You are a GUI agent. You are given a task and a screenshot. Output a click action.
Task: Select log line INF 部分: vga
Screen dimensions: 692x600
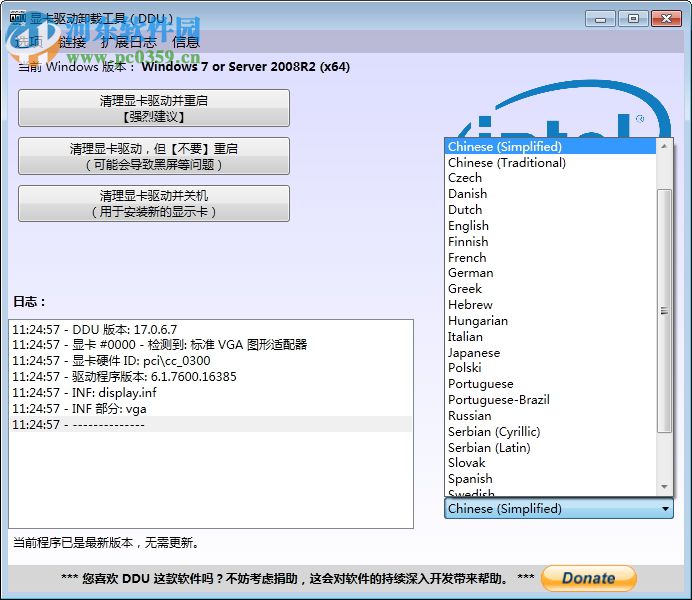click(212, 409)
